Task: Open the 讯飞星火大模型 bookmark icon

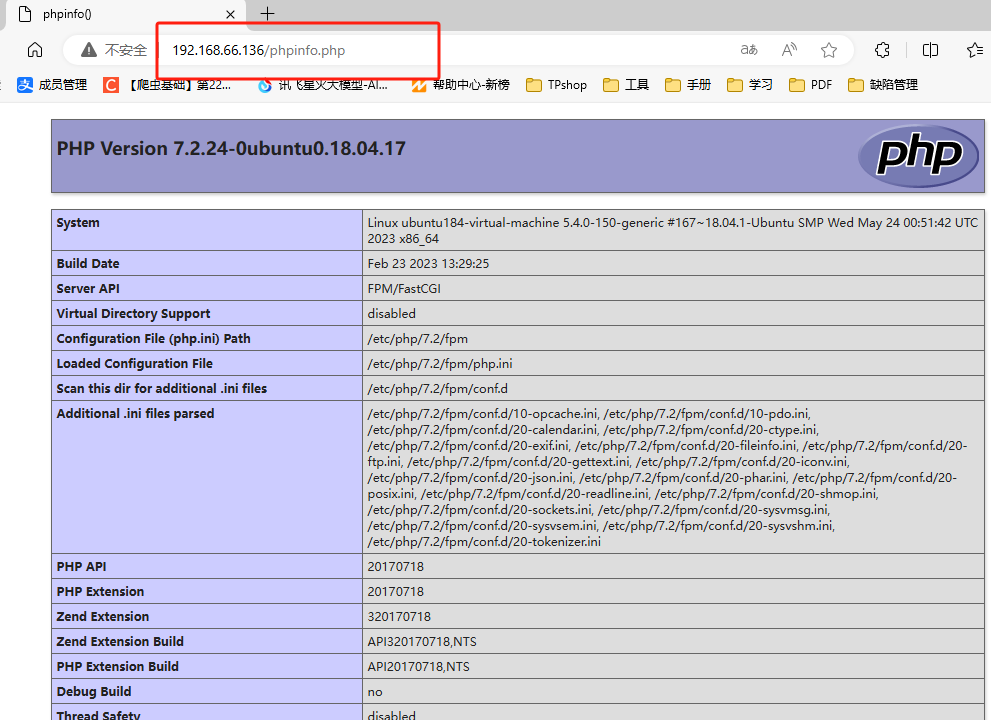Action: pyautogui.click(x=264, y=84)
